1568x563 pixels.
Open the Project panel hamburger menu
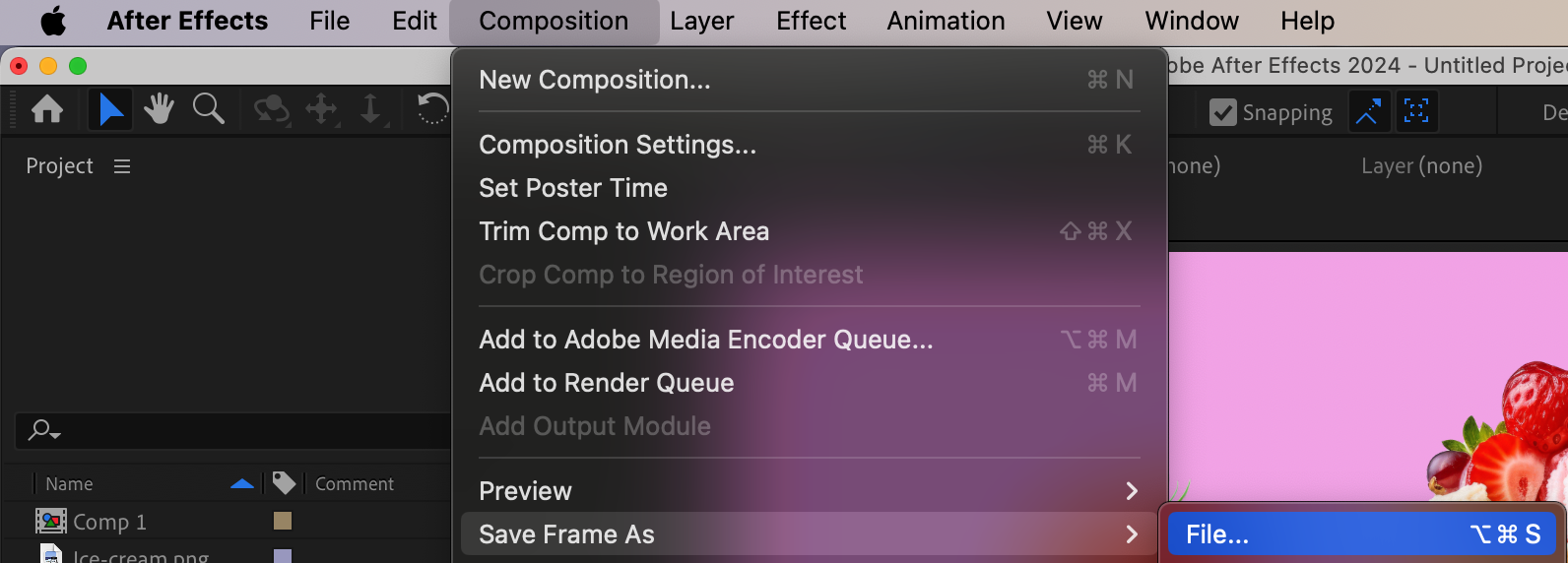[122, 166]
